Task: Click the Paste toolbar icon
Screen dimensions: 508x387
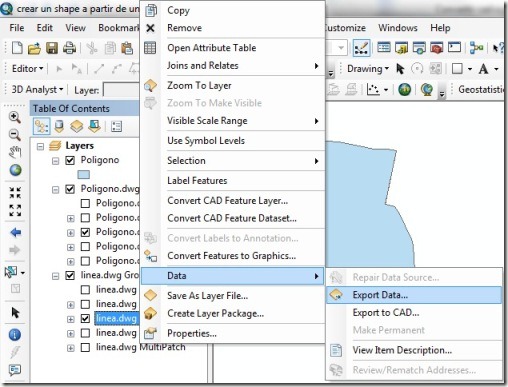Action: pyautogui.click(x=127, y=48)
